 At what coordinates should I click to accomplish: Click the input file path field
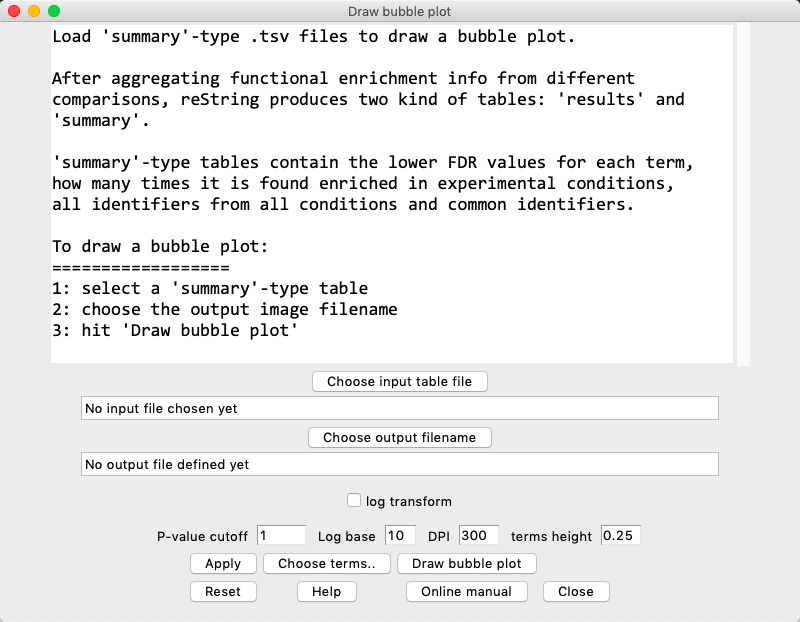(x=399, y=408)
